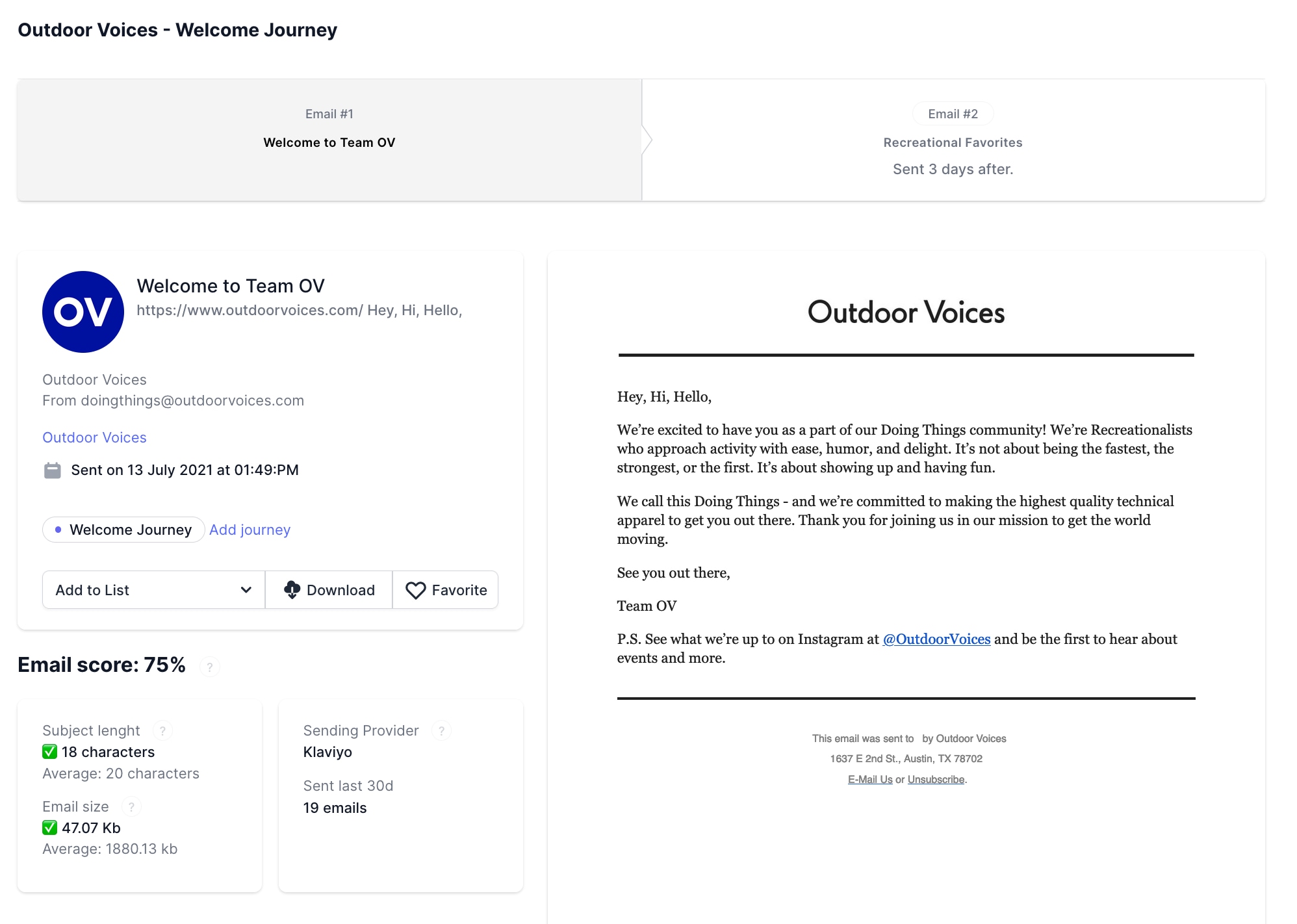Follow the @OutdoorVoices Instagram link

[x=936, y=639]
